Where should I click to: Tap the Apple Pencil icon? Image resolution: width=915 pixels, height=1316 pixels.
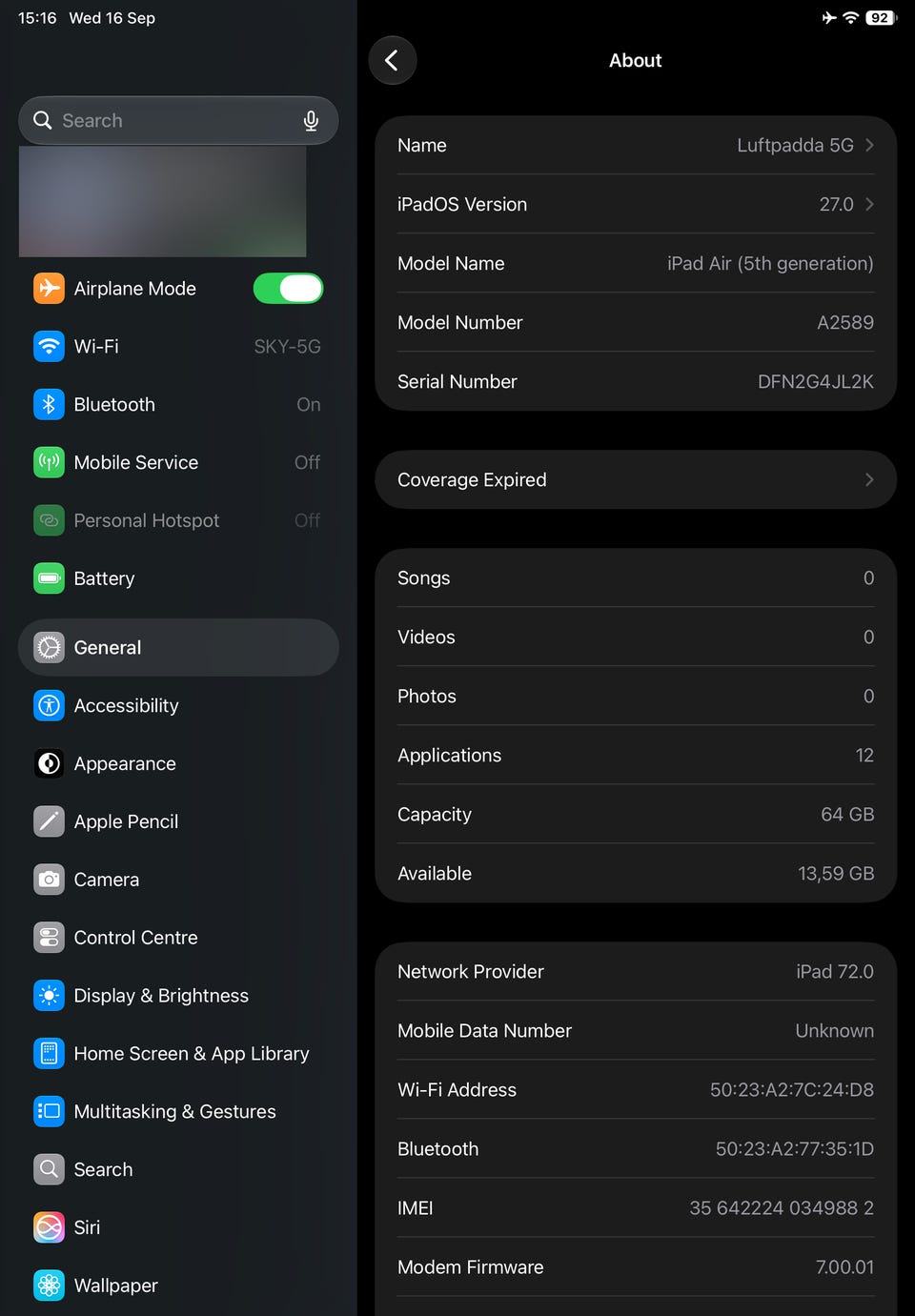[x=49, y=821]
